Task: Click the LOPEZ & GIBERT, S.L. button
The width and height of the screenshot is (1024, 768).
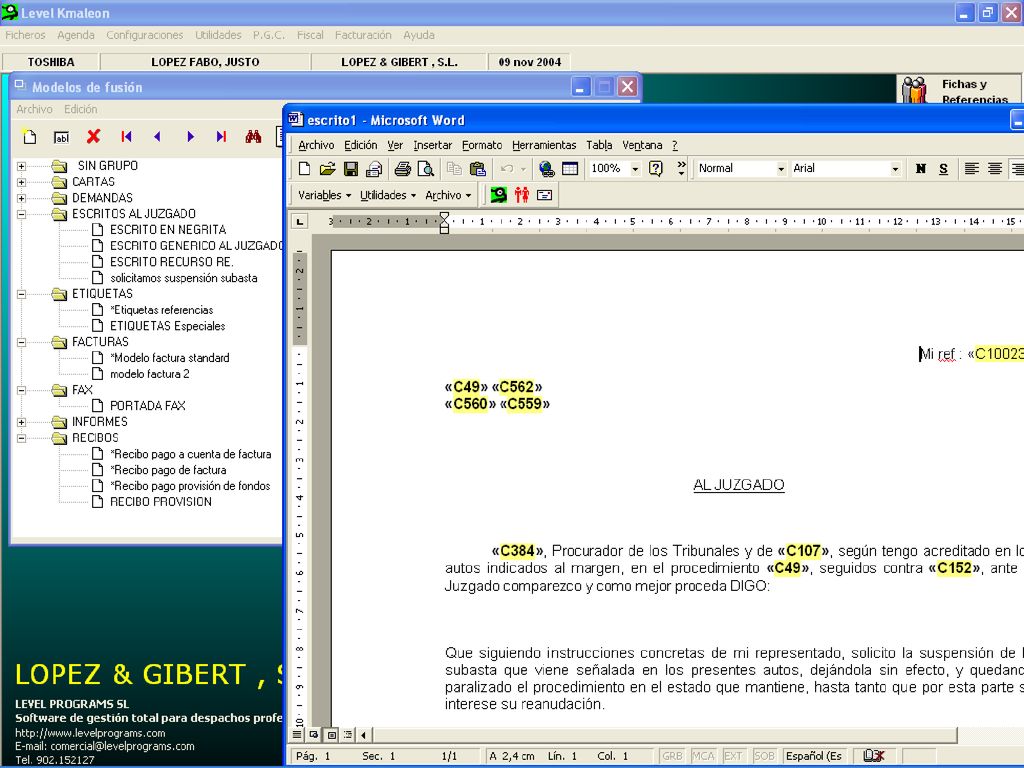Action: click(x=399, y=62)
